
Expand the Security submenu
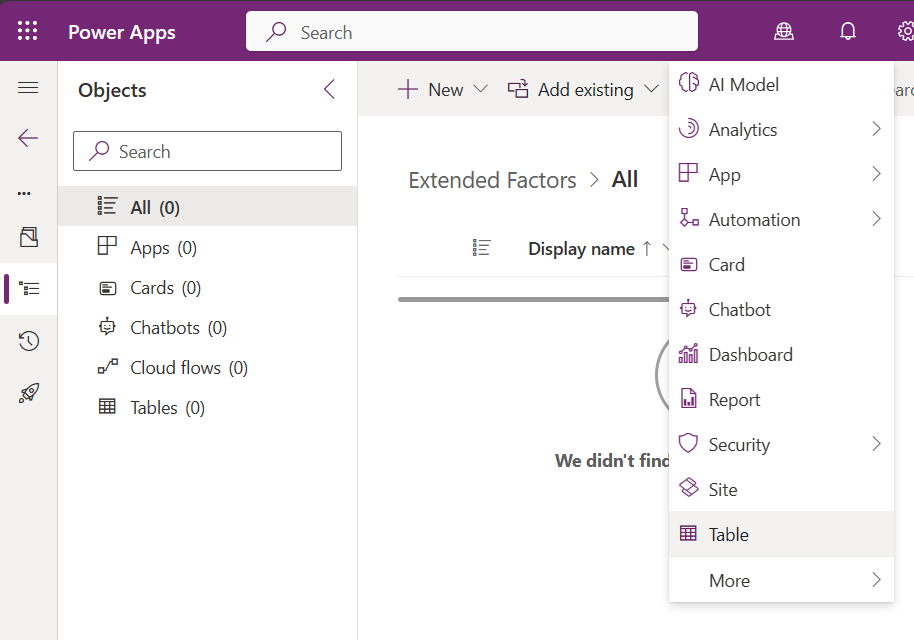click(x=781, y=444)
